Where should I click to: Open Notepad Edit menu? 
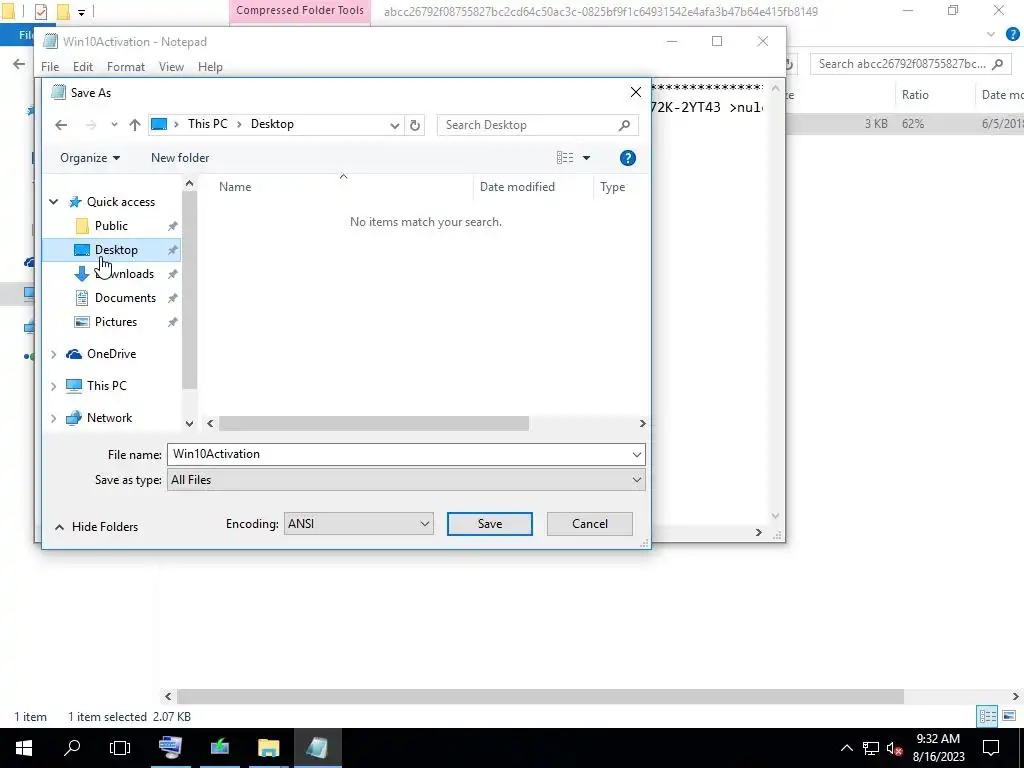point(83,67)
